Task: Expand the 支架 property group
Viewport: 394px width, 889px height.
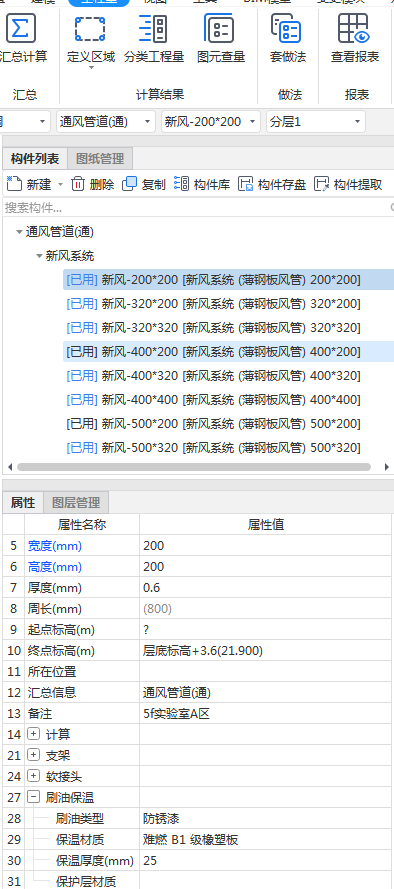Action: [x=34, y=756]
